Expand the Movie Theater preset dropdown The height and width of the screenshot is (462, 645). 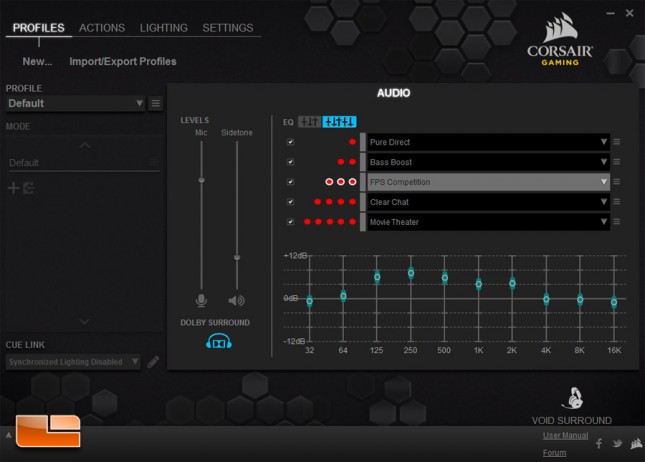point(488,222)
